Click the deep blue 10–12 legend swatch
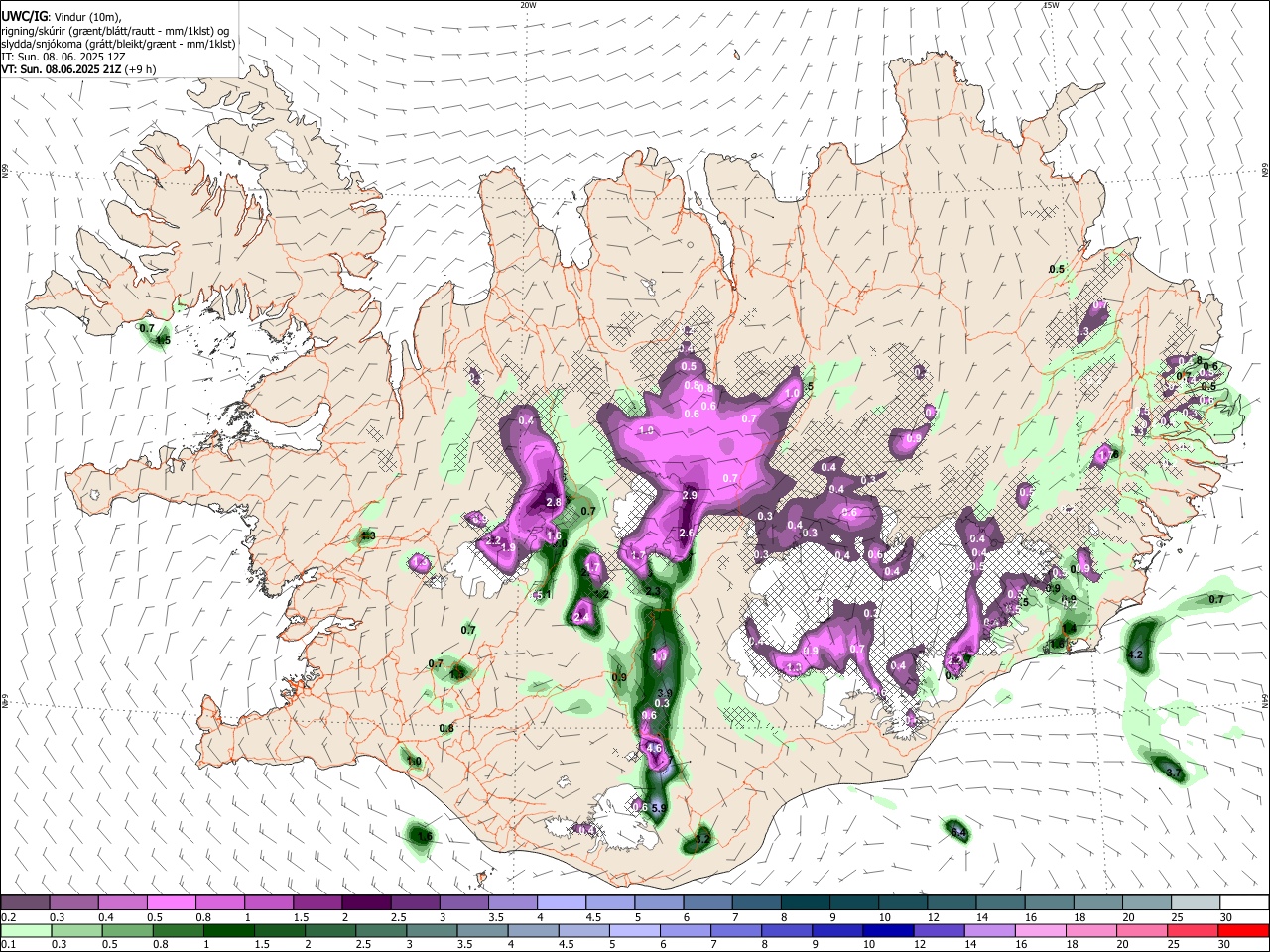 [x=887, y=930]
